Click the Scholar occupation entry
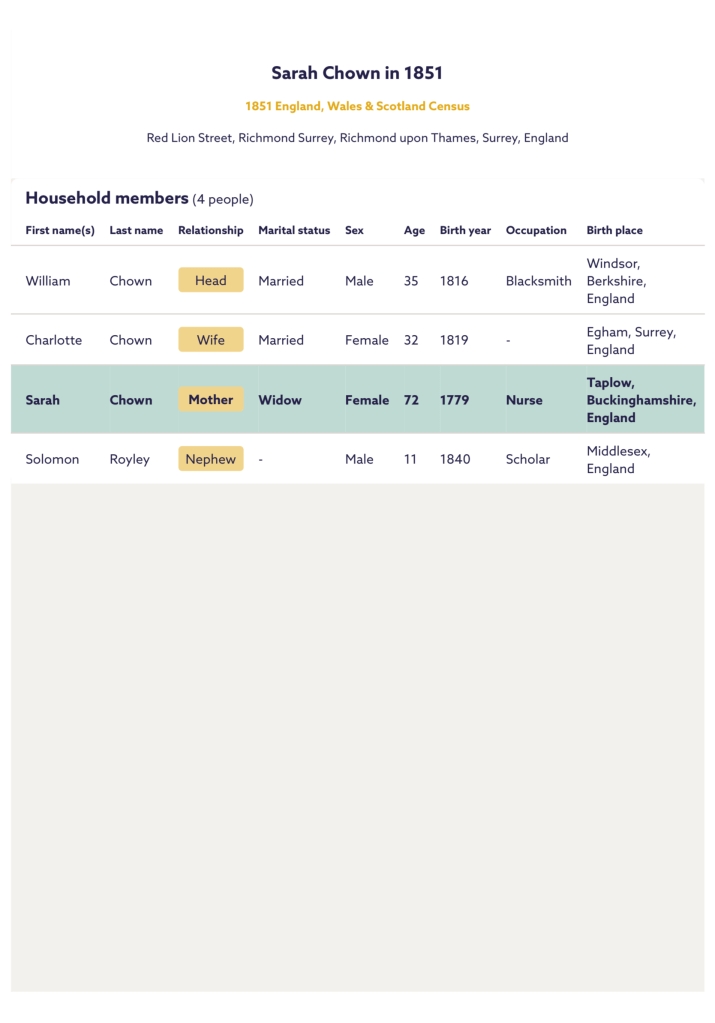Viewport: 715px width, 1023px height. point(528,459)
